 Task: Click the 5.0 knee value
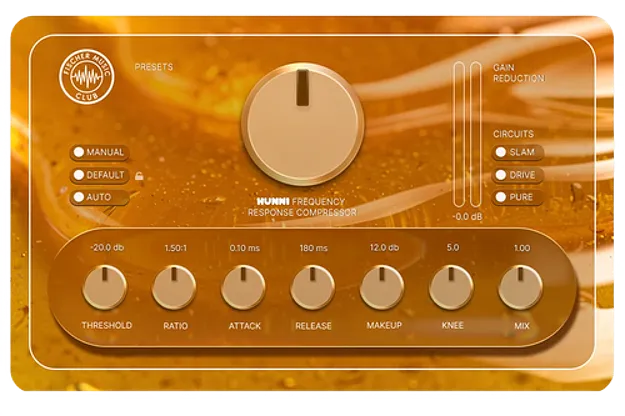(453, 247)
